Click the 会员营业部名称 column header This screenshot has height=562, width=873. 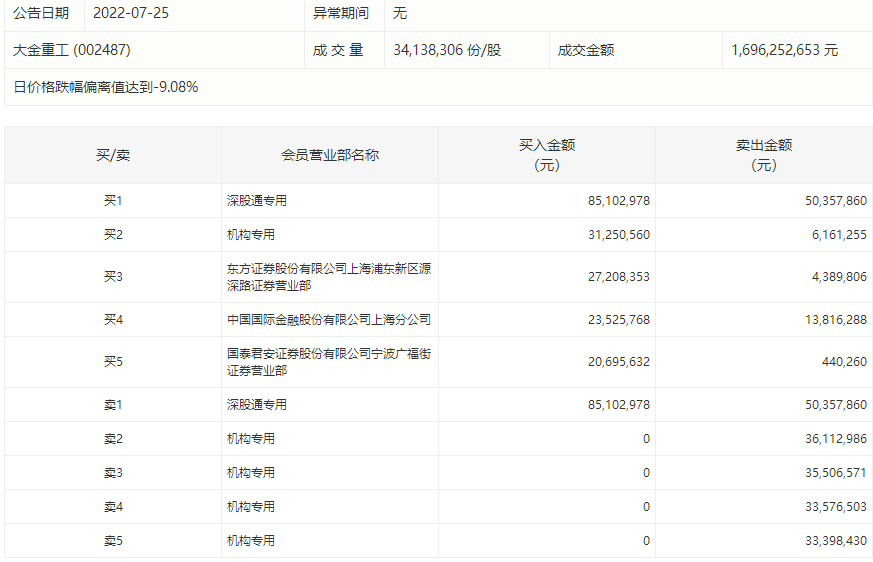(x=329, y=155)
